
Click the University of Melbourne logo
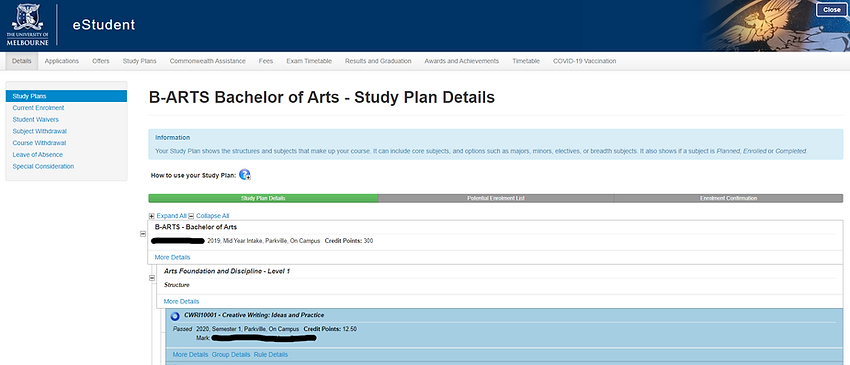pyautogui.click(x=28, y=24)
